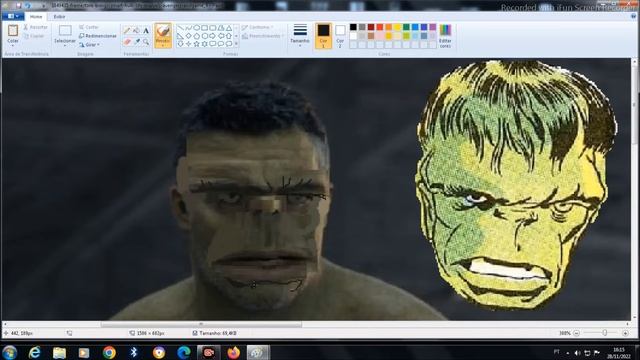Select the Color picker eyedropper tool
The image size is (640, 360).
pos(136,42)
